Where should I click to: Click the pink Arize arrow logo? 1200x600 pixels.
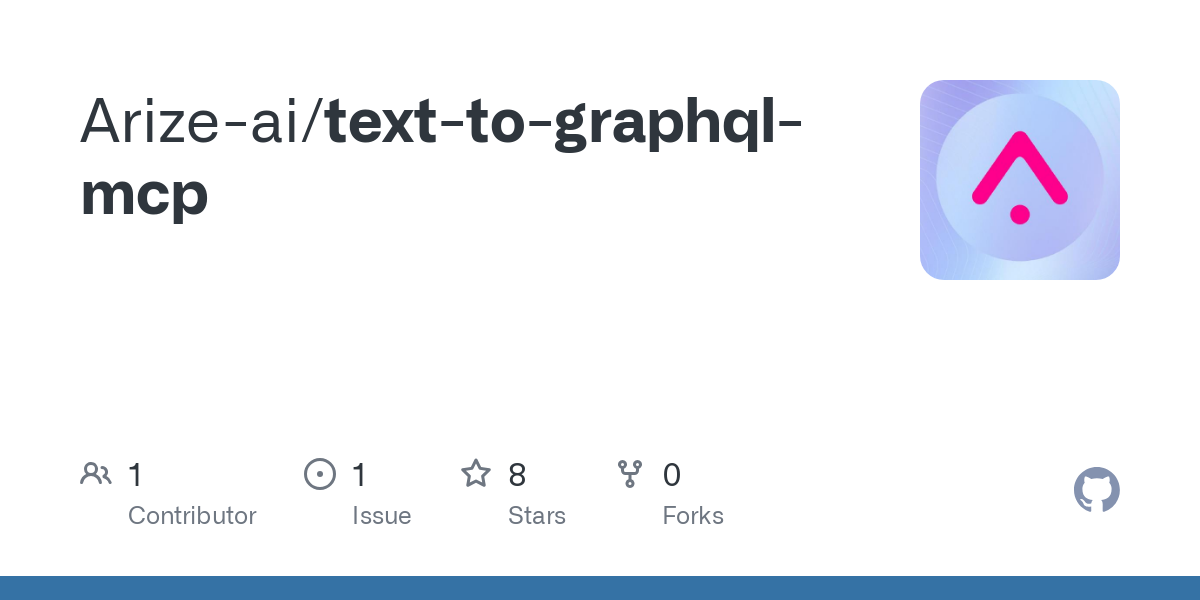(1020, 168)
